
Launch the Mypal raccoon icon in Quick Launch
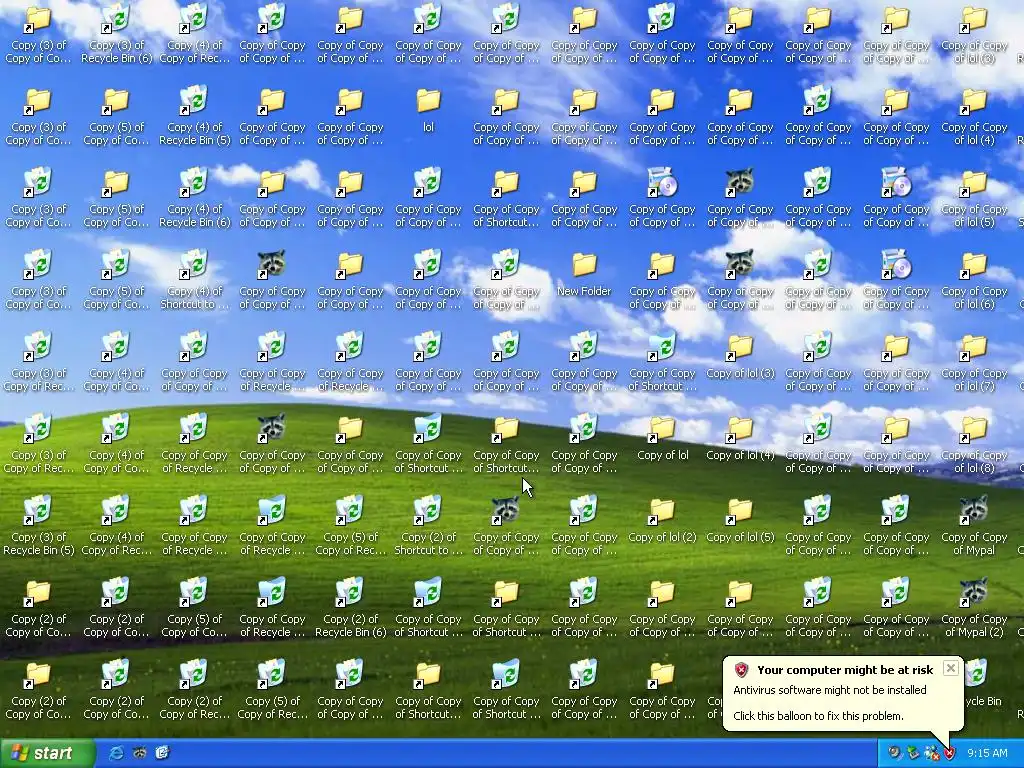[x=139, y=753]
